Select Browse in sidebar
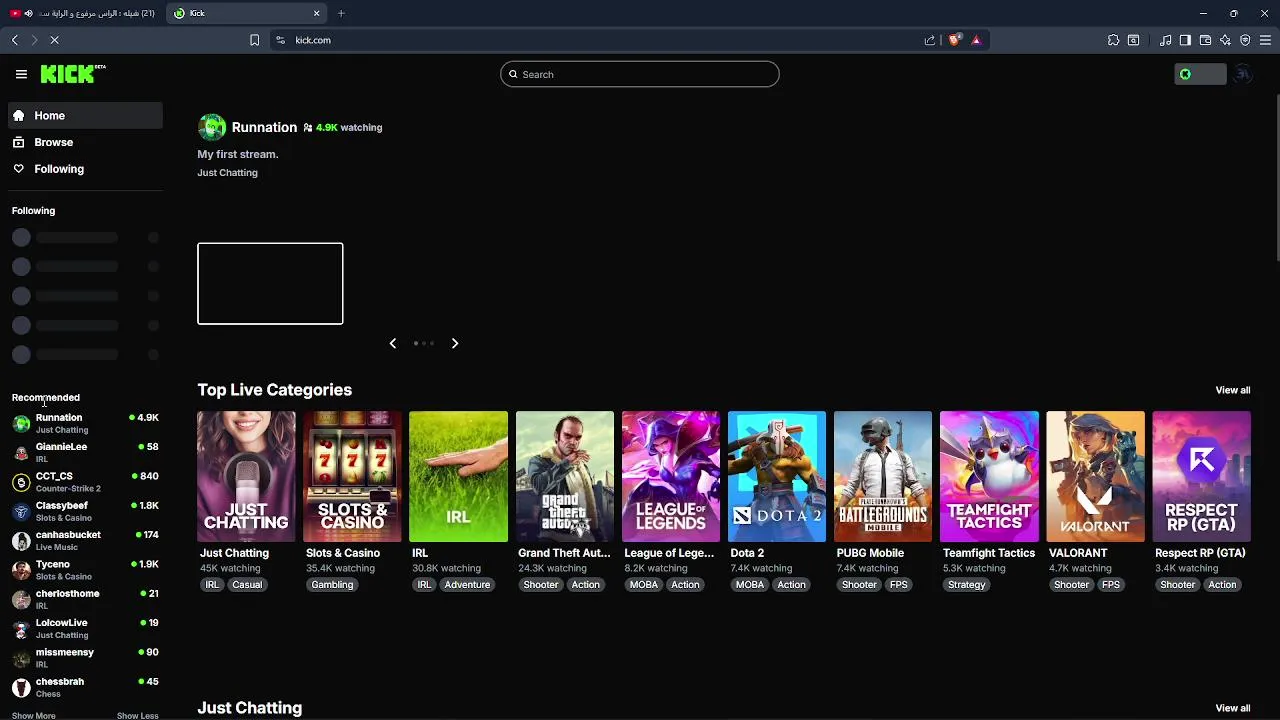Screen dimensions: 1280x720 84,142
